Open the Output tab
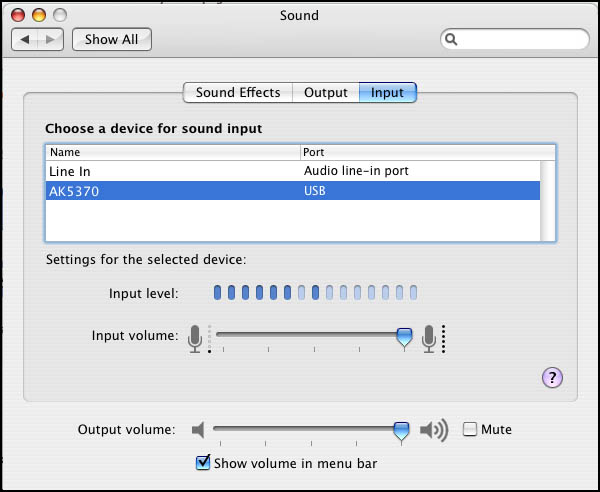Viewport: 600px width, 492px height. coord(325,93)
